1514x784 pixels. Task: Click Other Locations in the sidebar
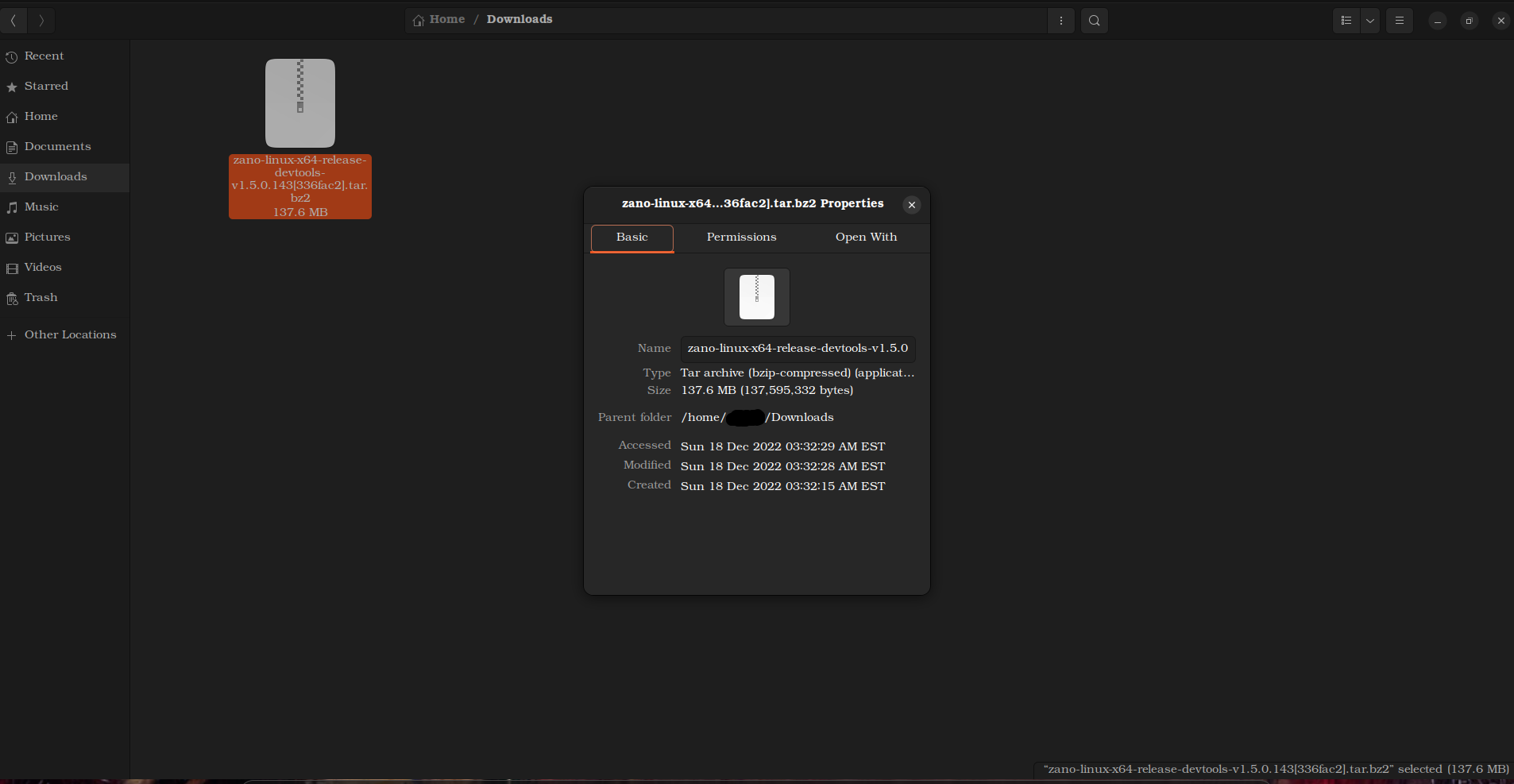70,334
